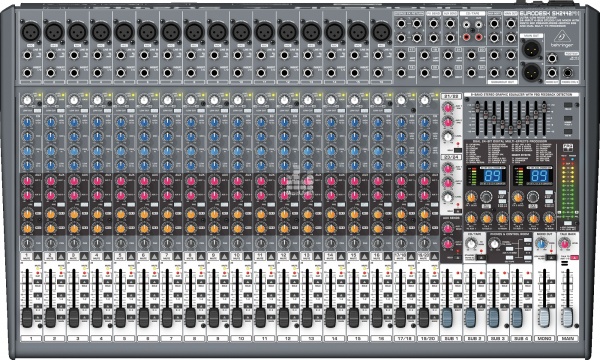Screen dimensions: 600x360
Task: Mute channel 5 with its triangle button
Action: 131,256
